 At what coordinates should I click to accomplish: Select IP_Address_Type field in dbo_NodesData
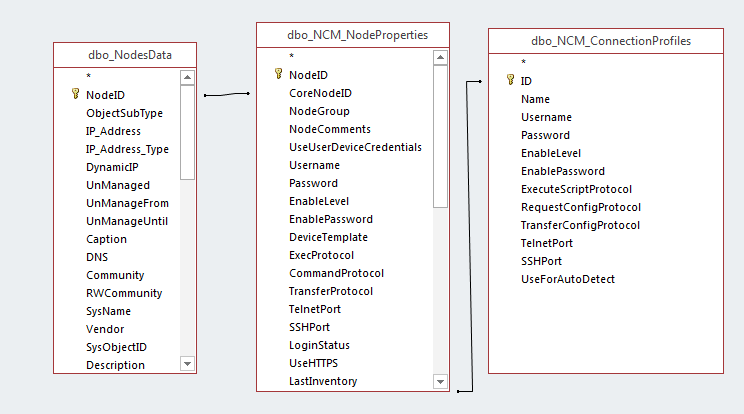[x=127, y=149]
